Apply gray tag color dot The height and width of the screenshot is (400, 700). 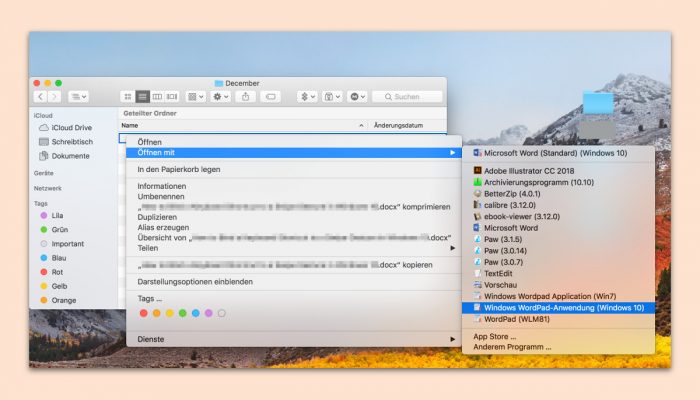point(221,313)
